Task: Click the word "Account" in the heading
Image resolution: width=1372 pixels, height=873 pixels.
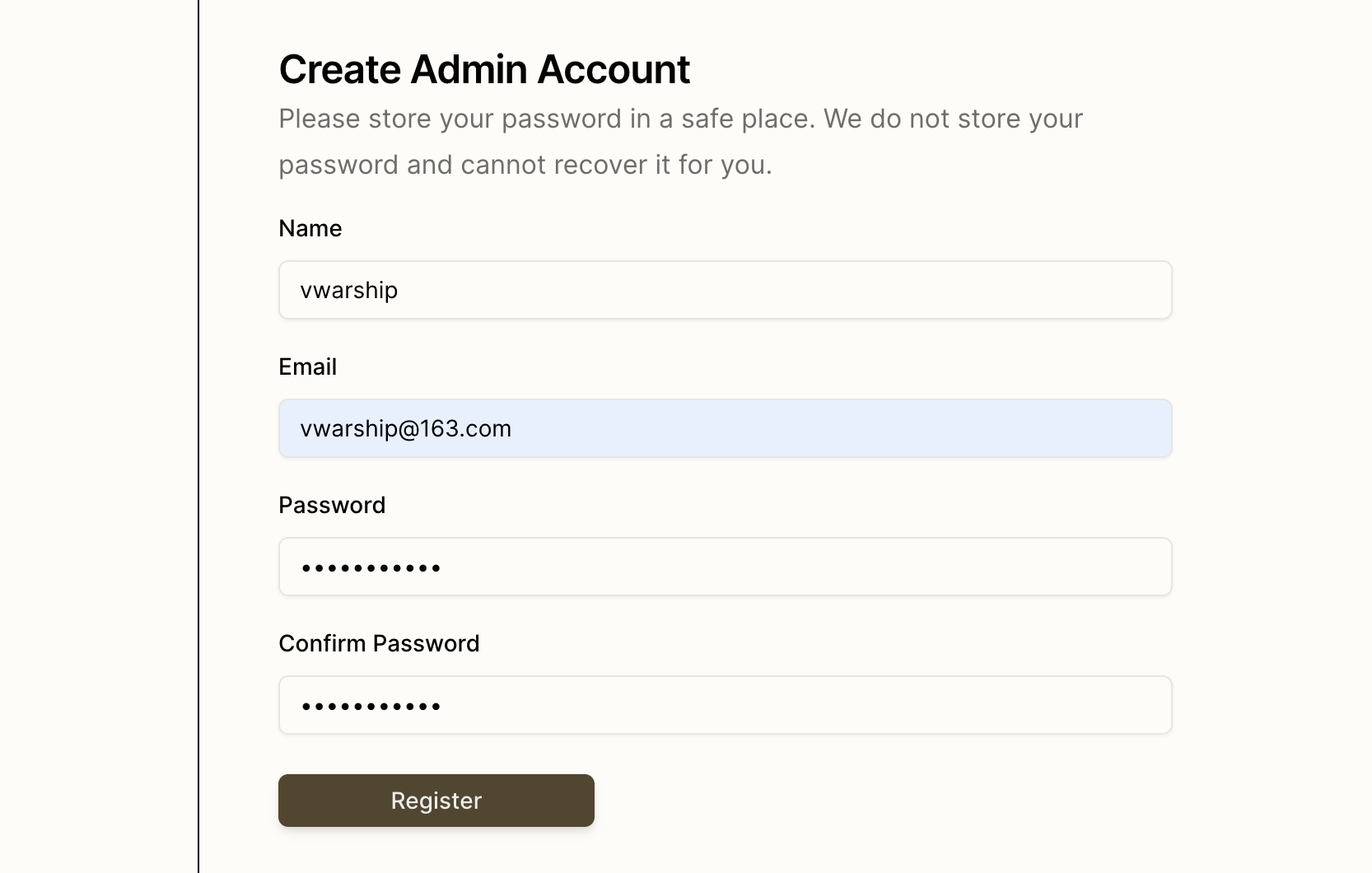Action: (614, 69)
